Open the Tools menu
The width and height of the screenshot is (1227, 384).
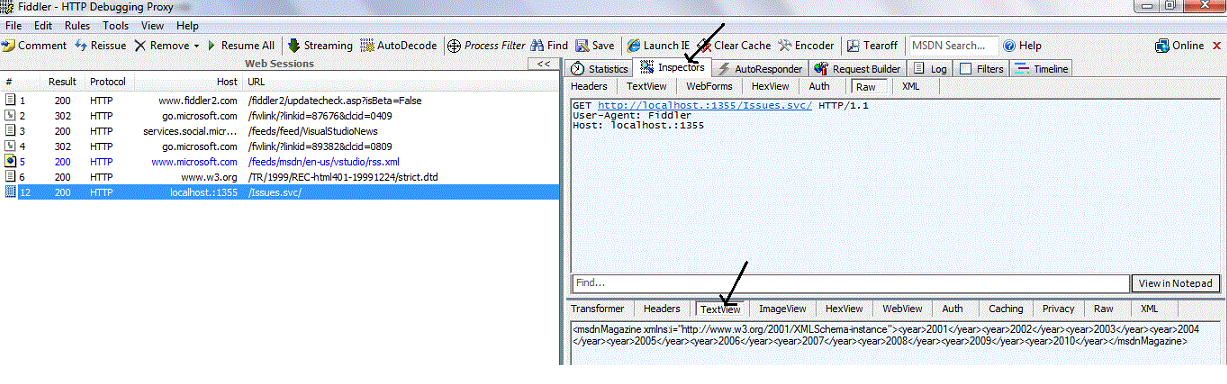(115, 25)
